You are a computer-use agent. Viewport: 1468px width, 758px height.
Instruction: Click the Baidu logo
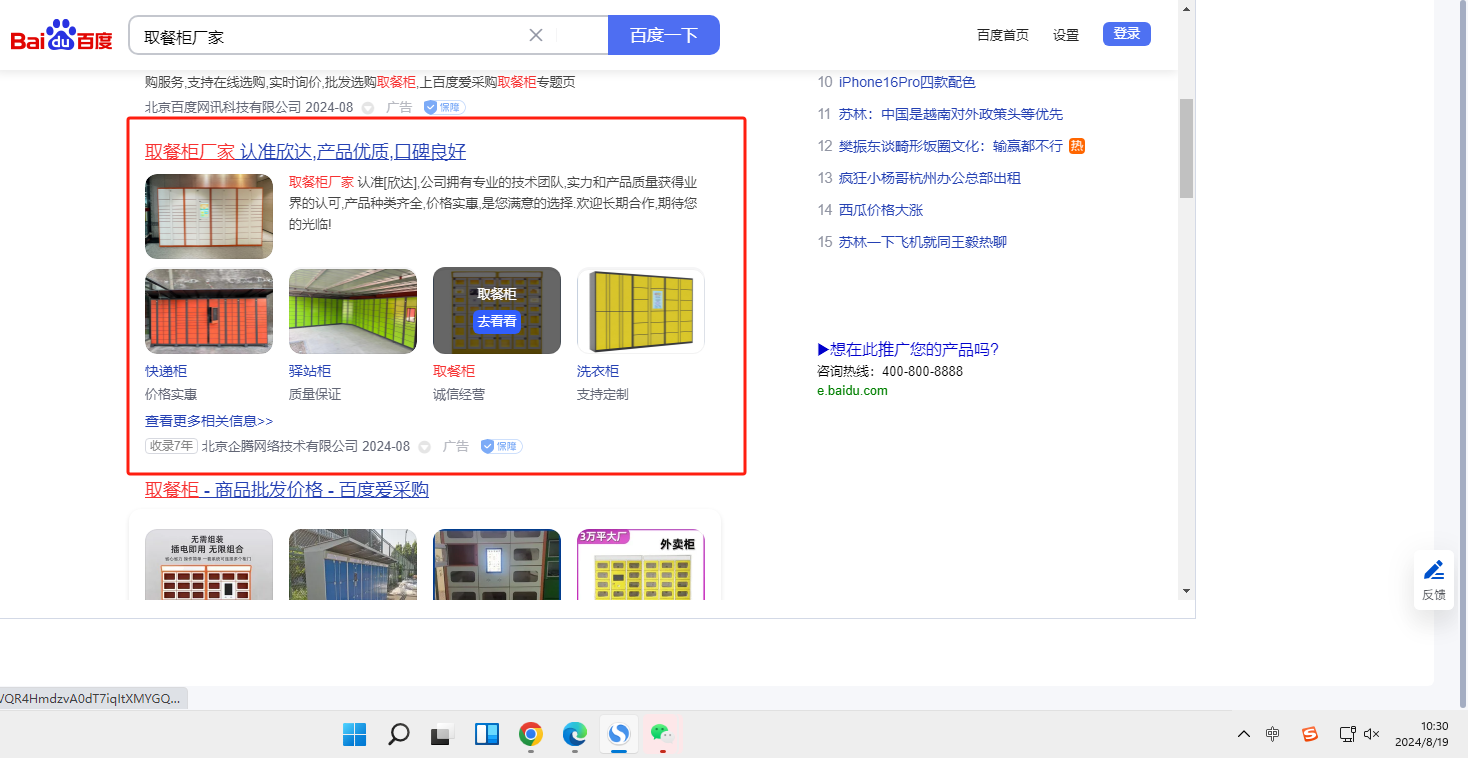point(62,37)
